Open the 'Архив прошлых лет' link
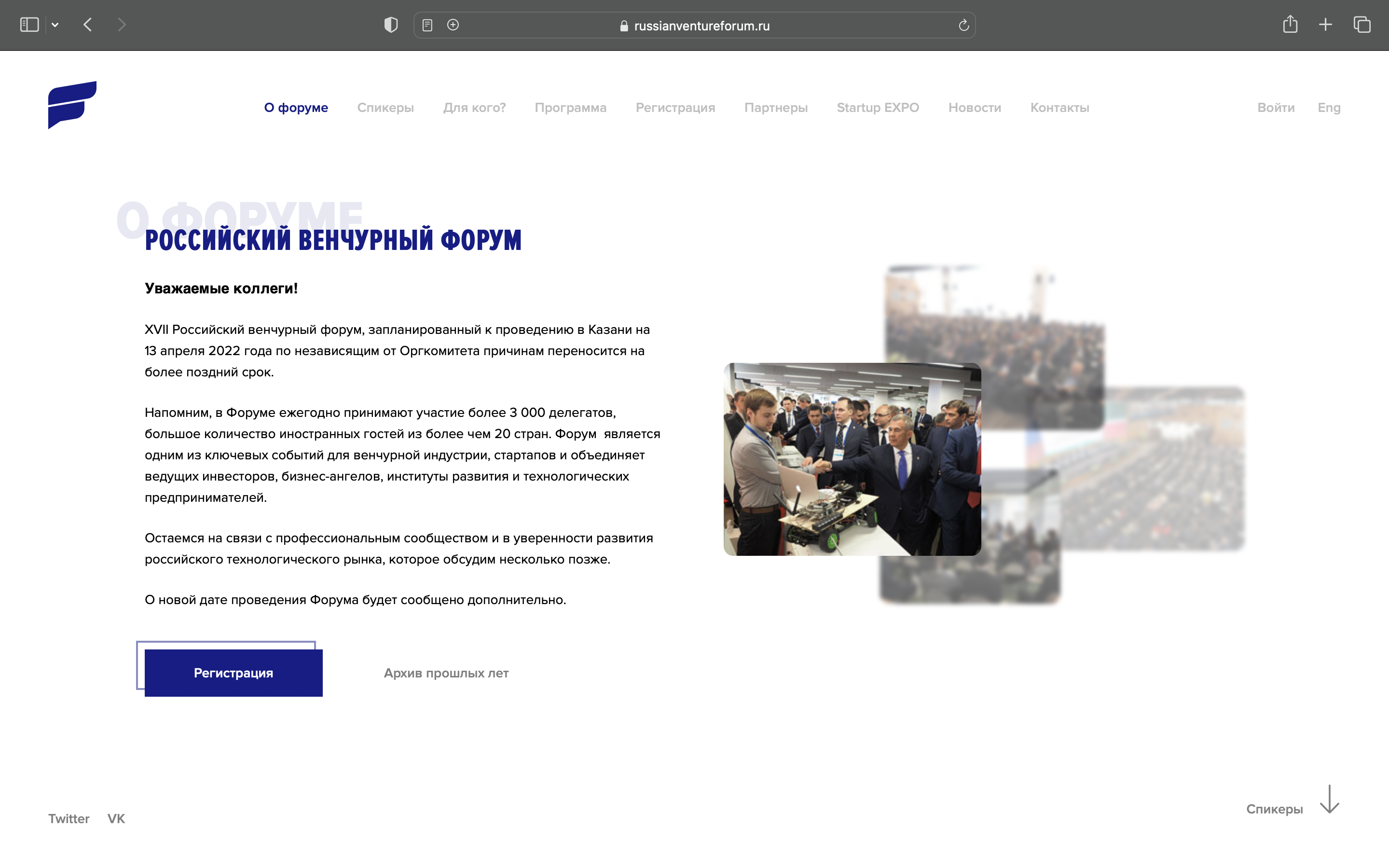The image size is (1389, 868). (x=446, y=673)
